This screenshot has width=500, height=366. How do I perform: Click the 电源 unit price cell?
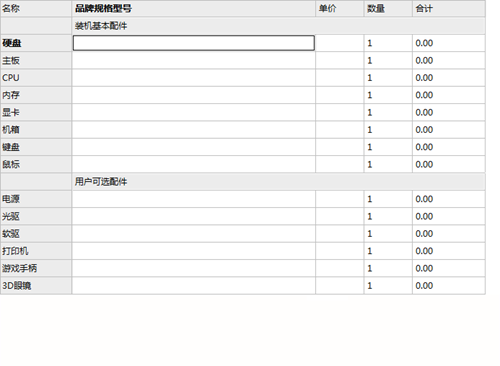point(340,199)
